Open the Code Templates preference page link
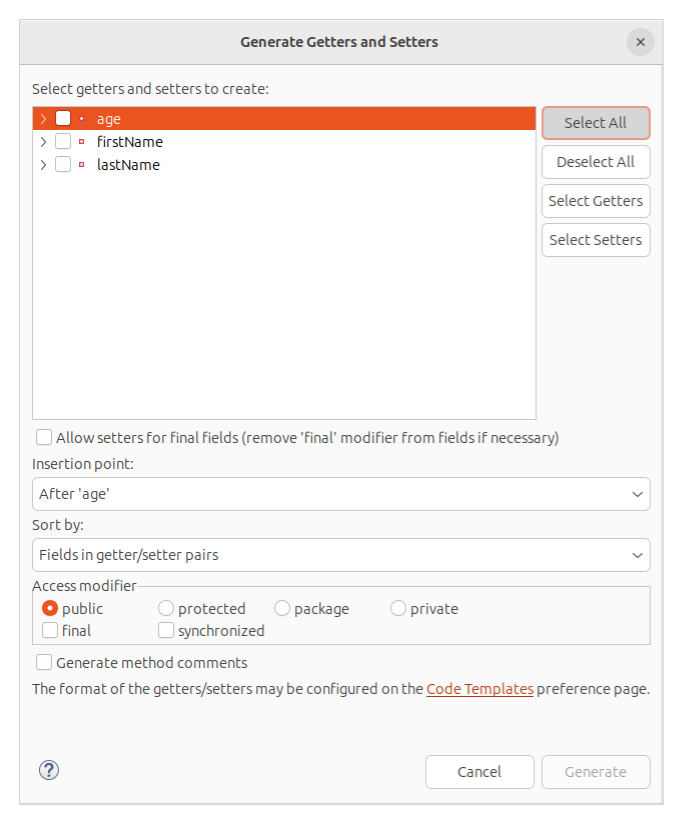This screenshot has height=824, width=682. click(479, 688)
